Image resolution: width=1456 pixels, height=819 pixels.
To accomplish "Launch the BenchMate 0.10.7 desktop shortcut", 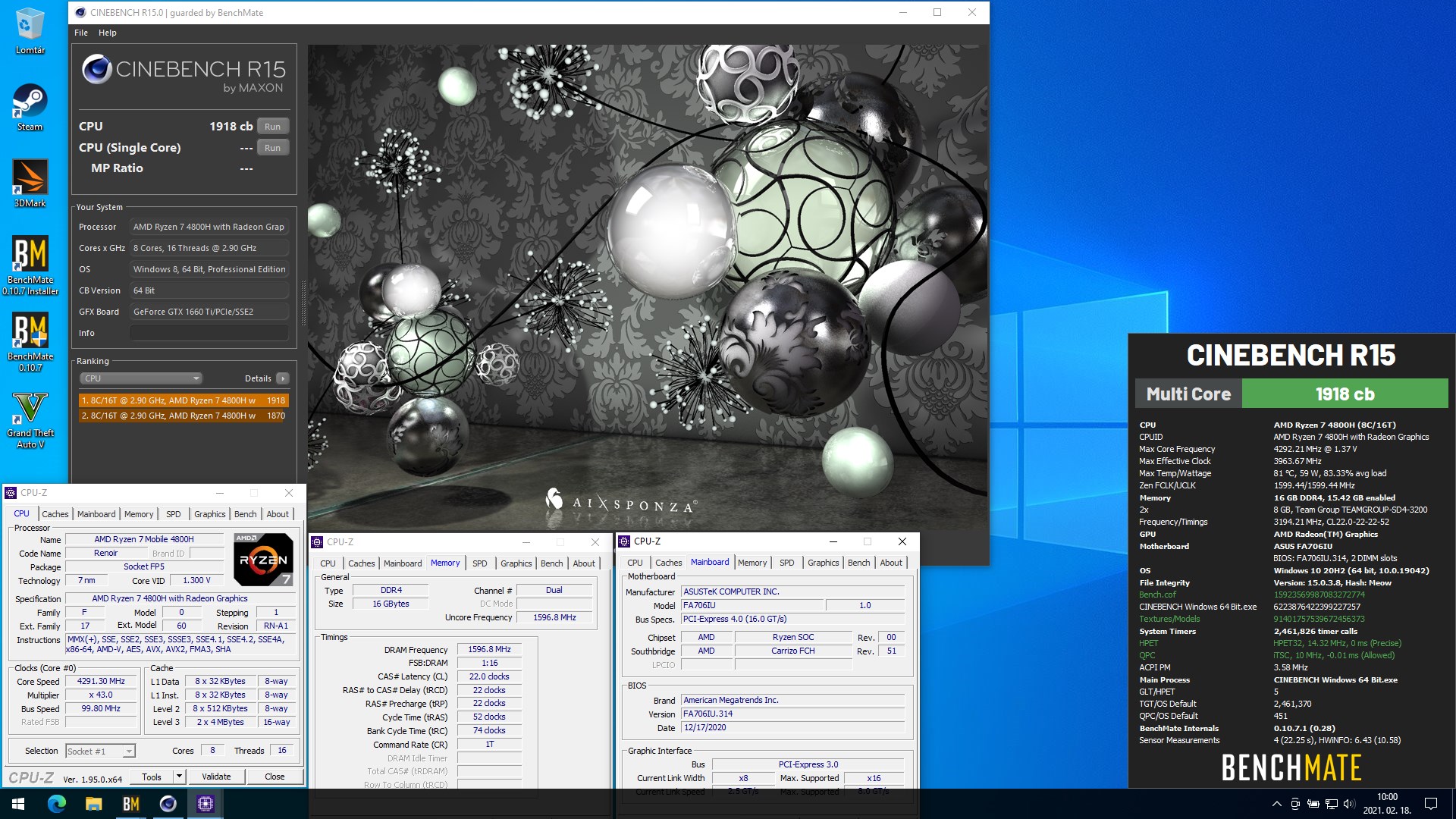I will pyautogui.click(x=30, y=342).
